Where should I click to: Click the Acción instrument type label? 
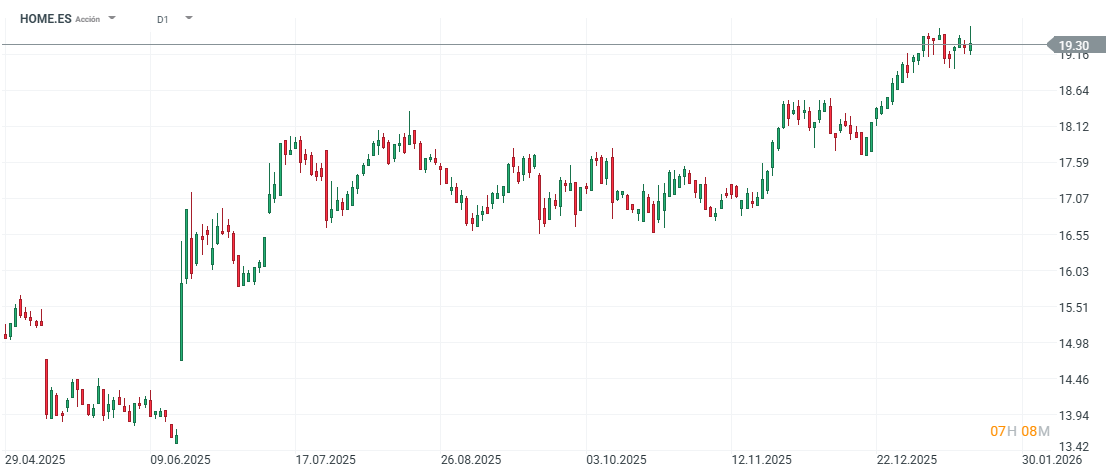tap(88, 19)
